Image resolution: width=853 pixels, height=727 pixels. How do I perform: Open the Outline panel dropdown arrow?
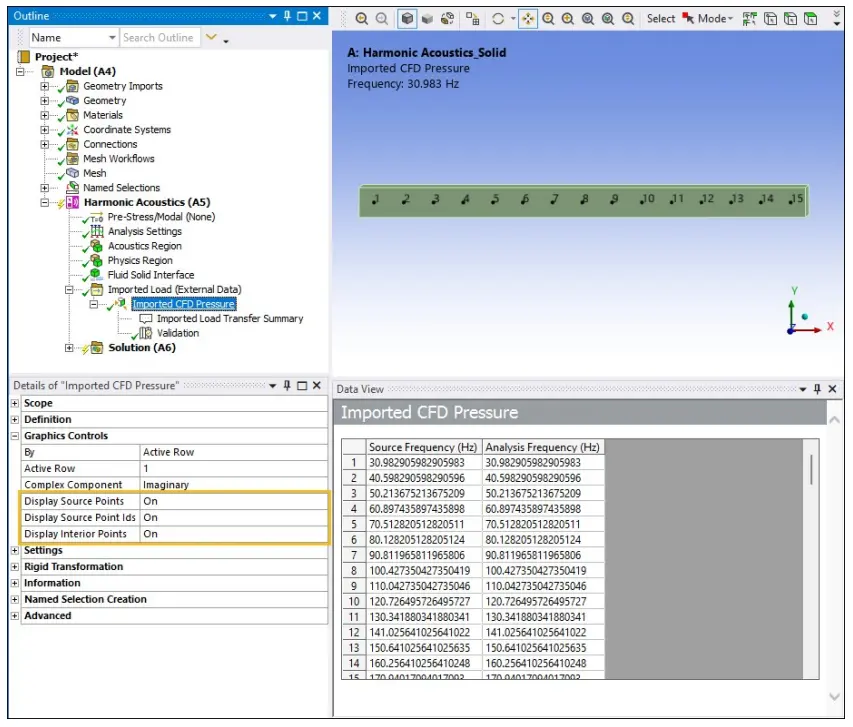pos(273,16)
